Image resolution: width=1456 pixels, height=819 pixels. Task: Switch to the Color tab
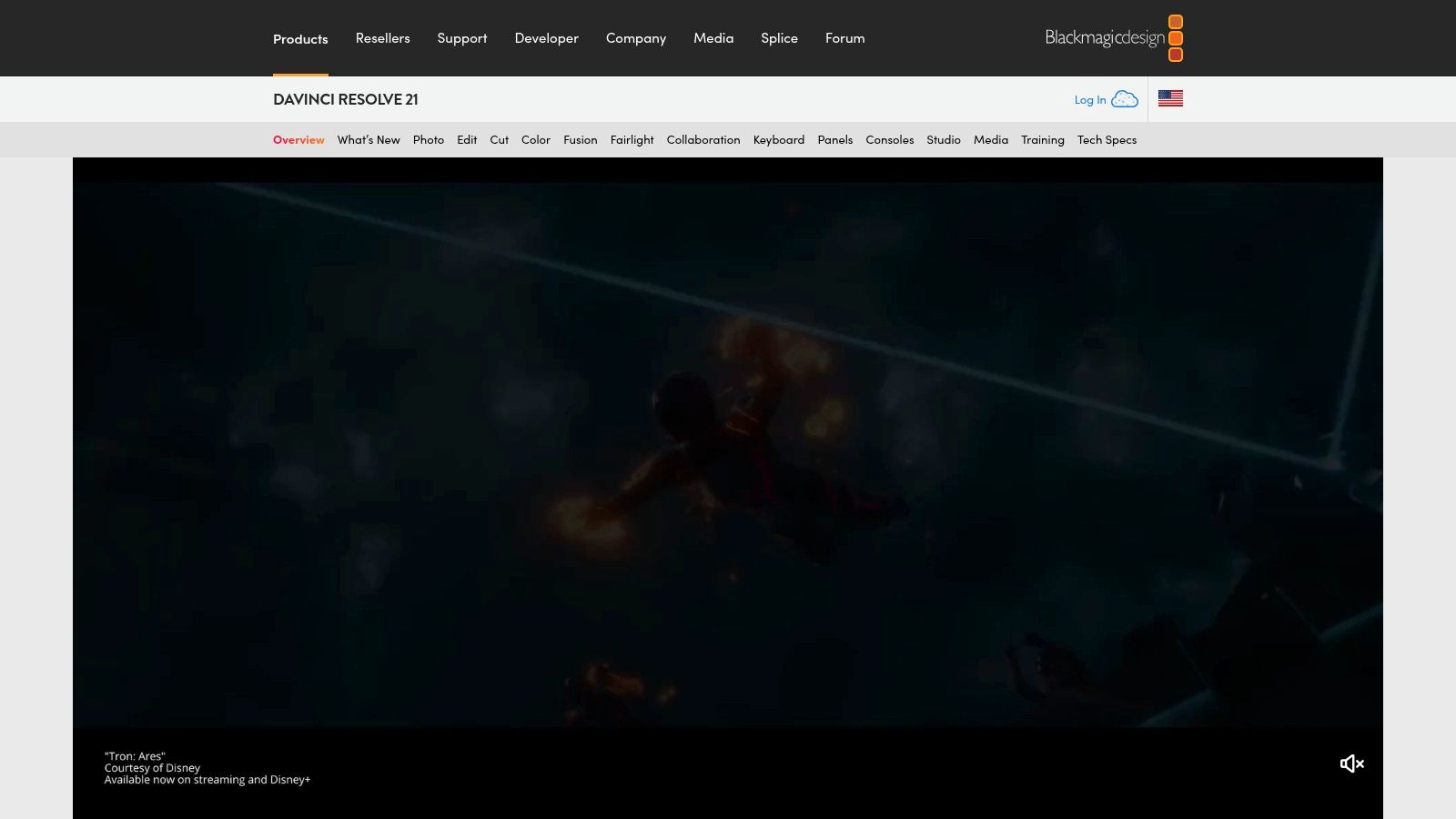click(x=536, y=140)
